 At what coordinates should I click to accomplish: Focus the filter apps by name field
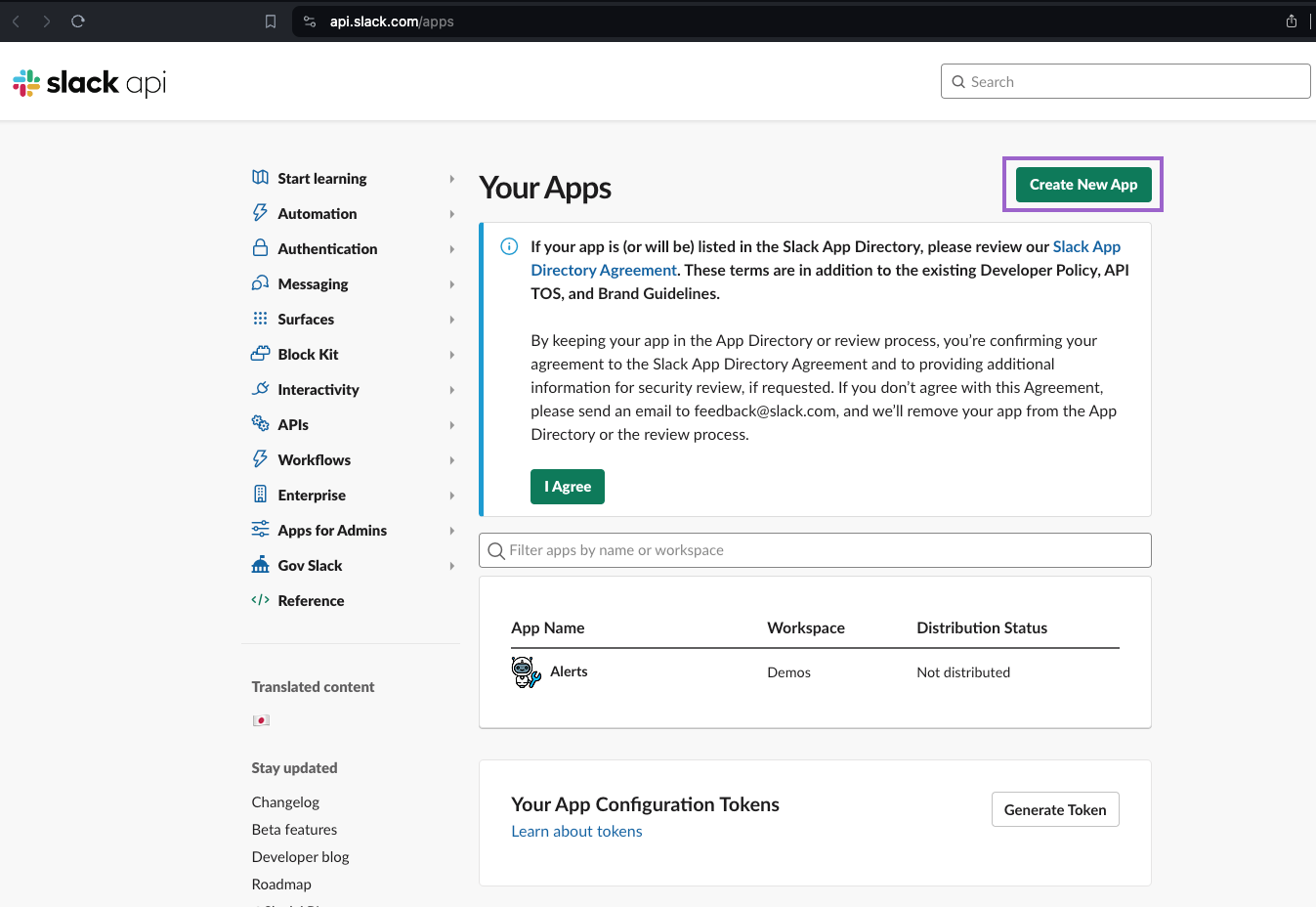point(815,550)
